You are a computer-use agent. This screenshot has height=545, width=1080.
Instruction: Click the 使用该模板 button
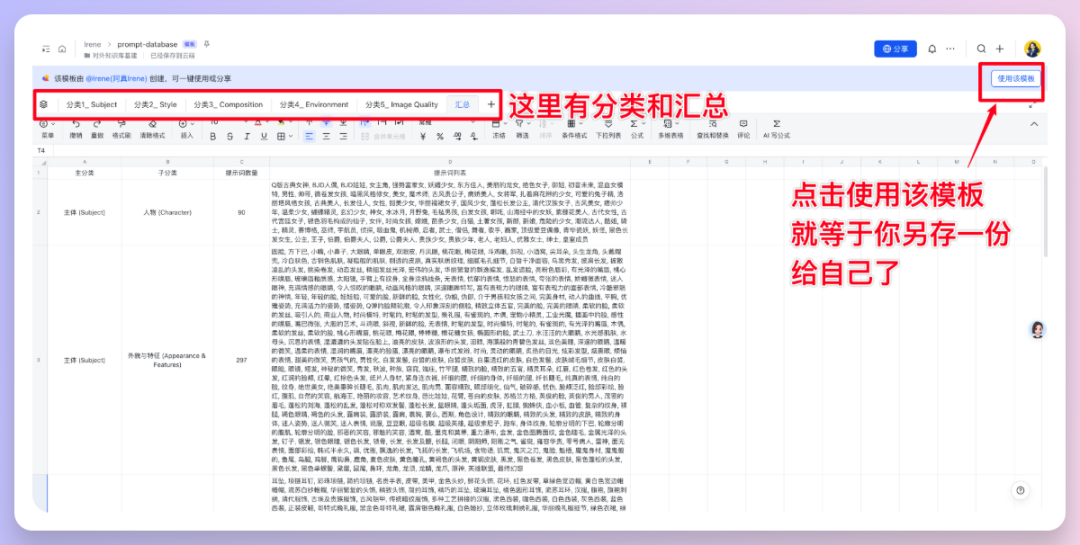tap(1015, 78)
